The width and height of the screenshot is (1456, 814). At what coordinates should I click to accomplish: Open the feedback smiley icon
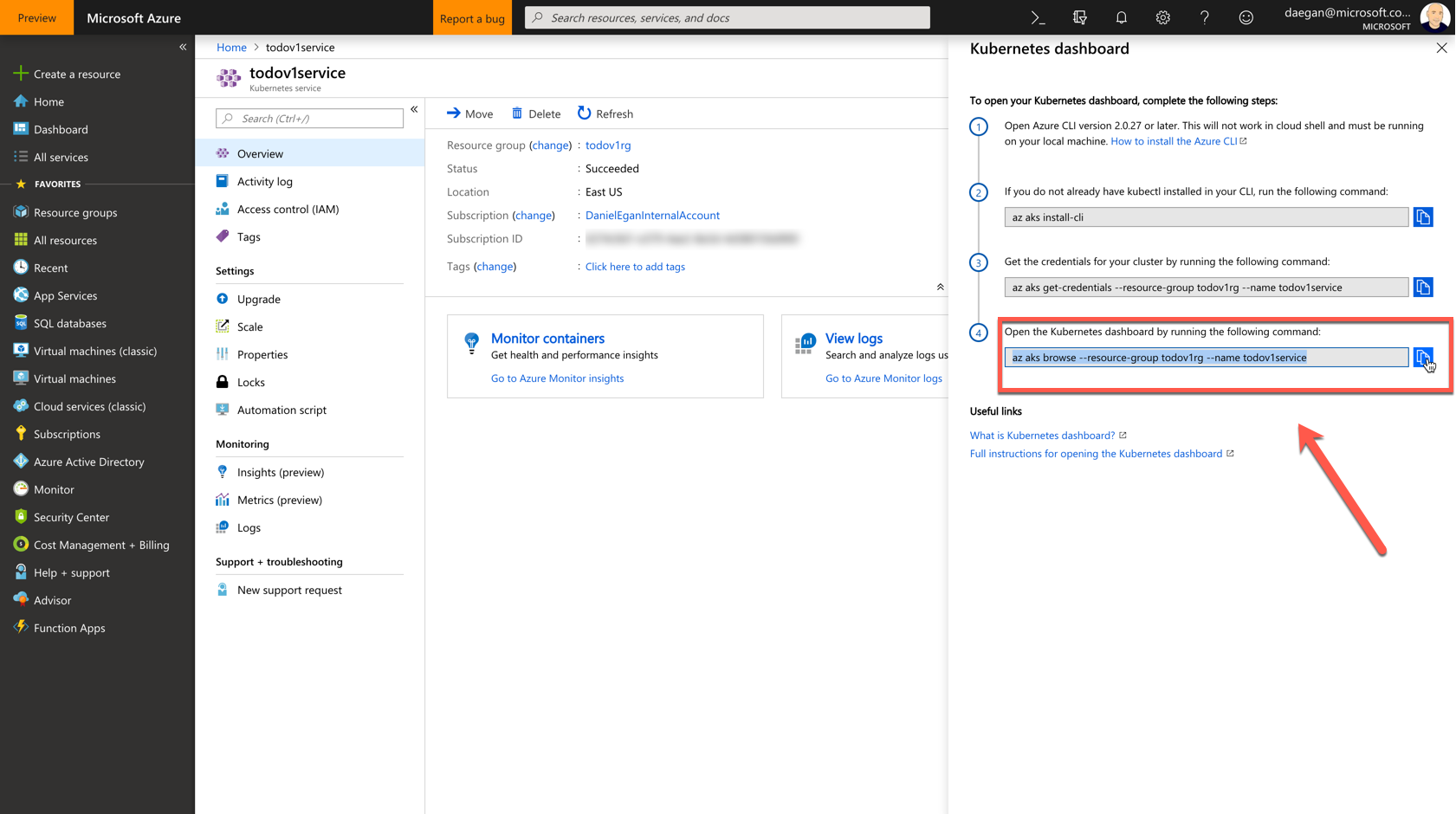pos(1246,17)
